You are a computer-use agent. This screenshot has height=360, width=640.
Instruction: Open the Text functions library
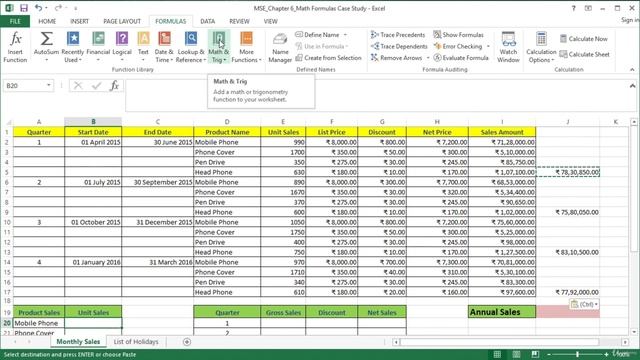(x=143, y=47)
